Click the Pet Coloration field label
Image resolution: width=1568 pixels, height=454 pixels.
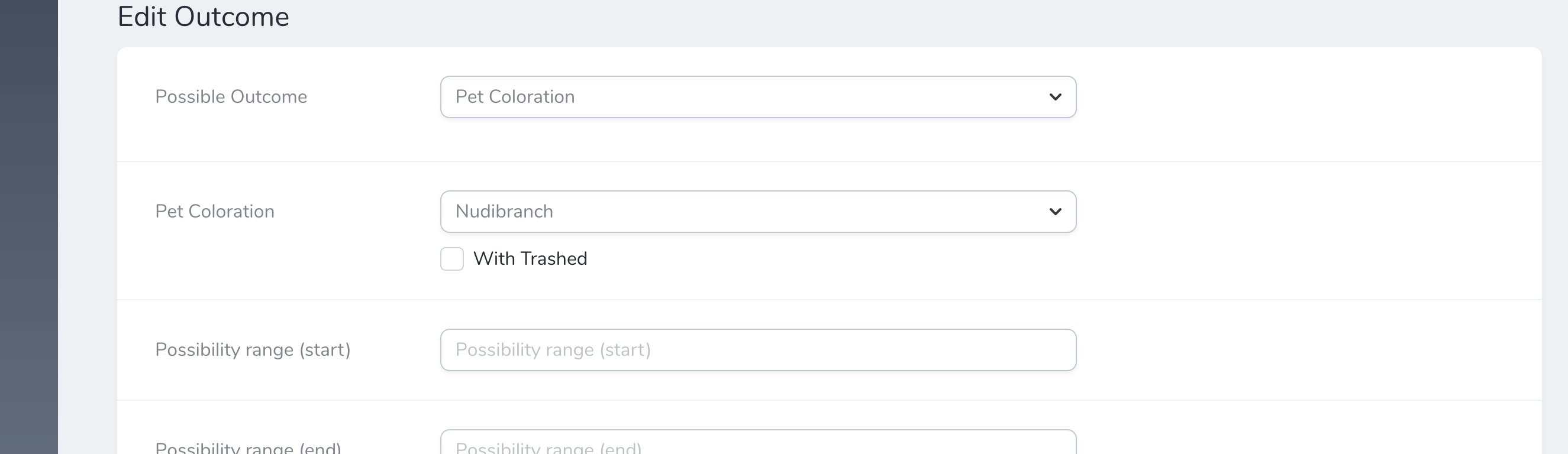point(214,211)
